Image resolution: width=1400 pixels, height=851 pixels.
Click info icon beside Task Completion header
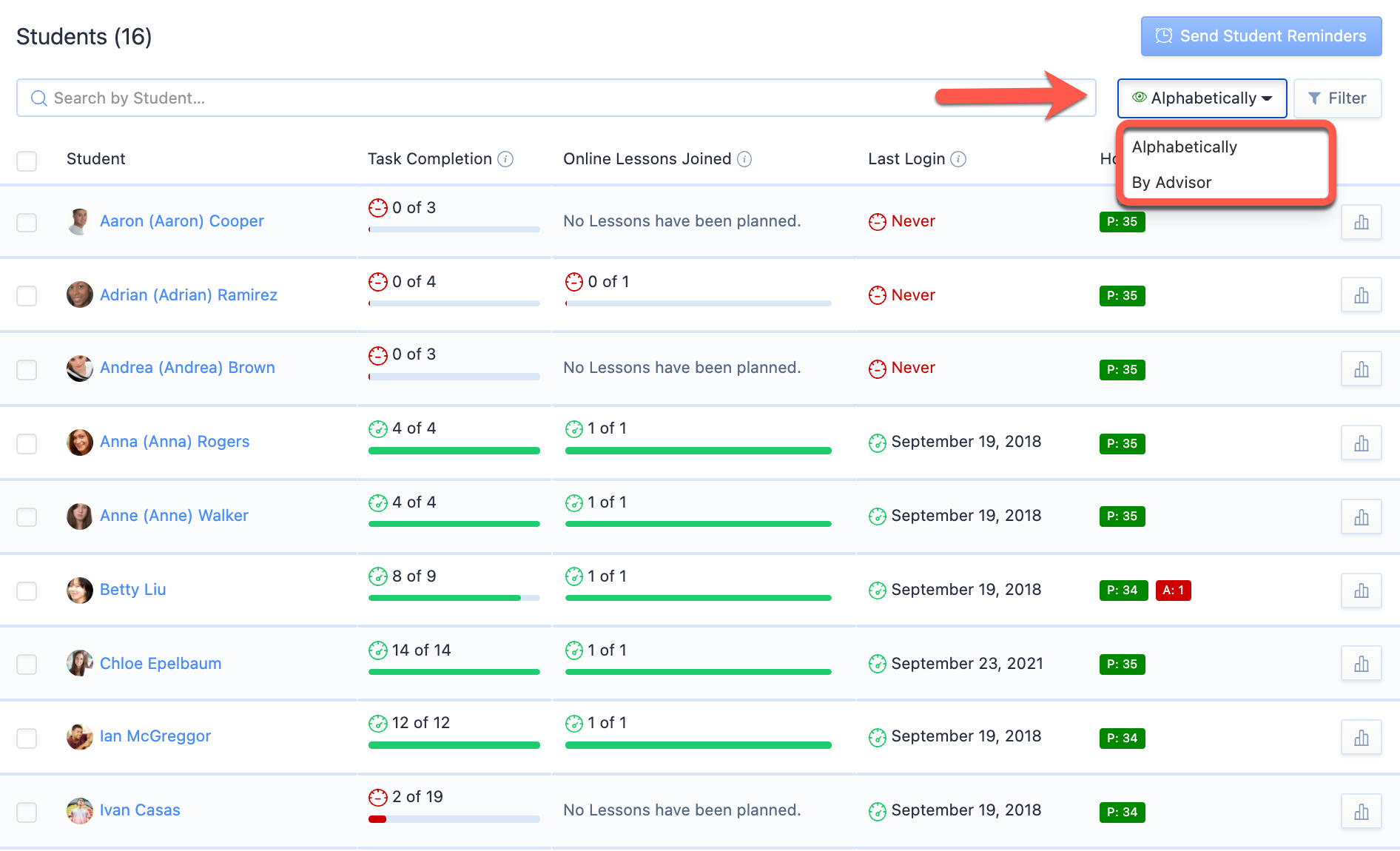tap(505, 159)
